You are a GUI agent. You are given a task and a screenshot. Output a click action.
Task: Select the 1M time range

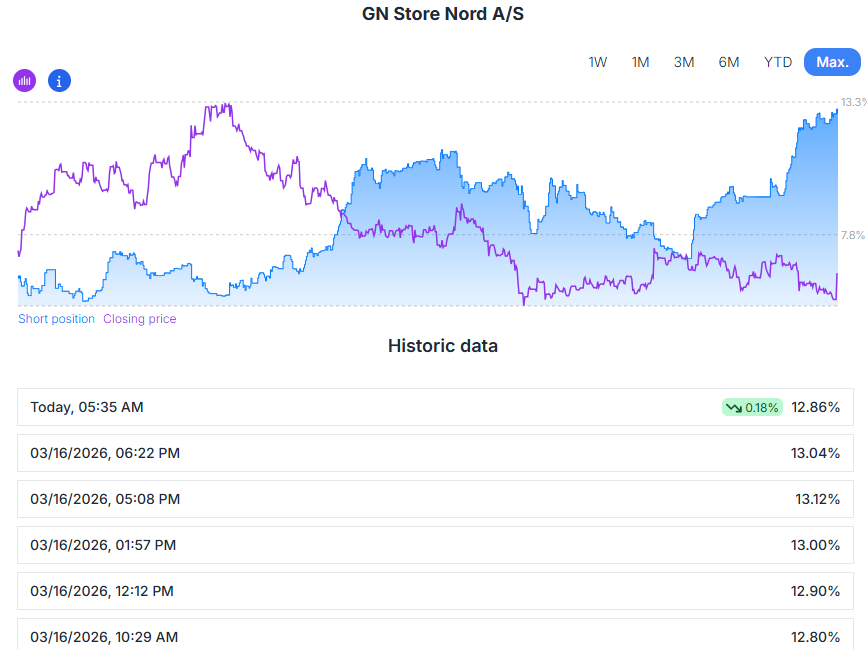pos(640,62)
